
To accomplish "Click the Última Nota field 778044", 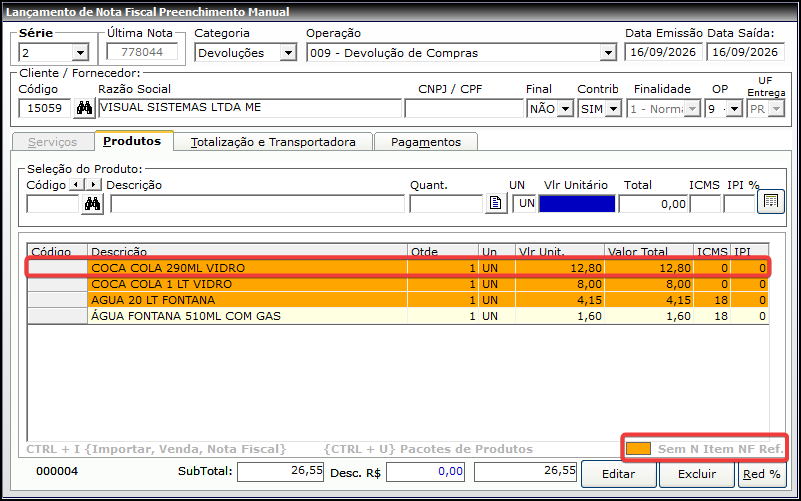I will coord(142,52).
